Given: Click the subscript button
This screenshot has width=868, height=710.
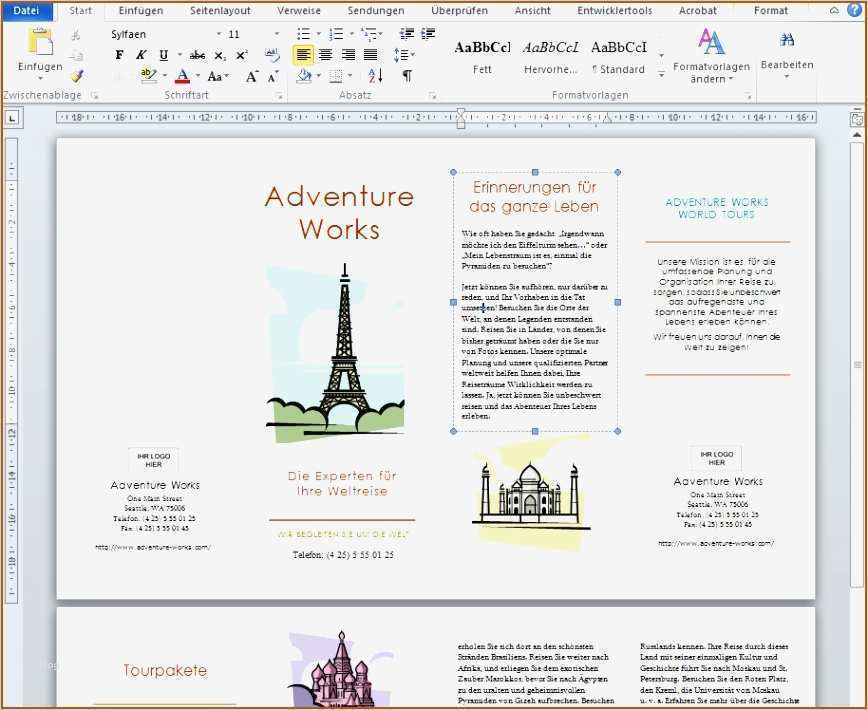Looking at the screenshot, I should (220, 55).
